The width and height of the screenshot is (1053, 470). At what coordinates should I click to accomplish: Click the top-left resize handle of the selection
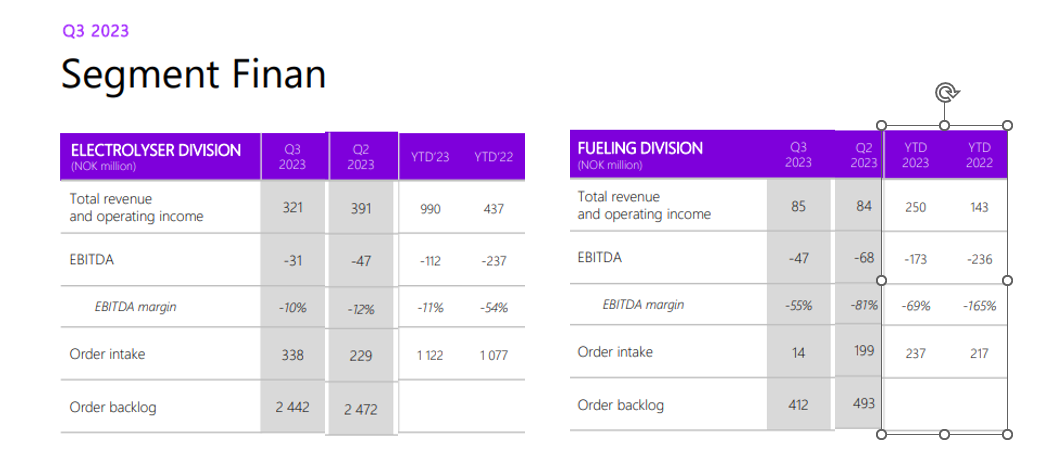(881, 126)
